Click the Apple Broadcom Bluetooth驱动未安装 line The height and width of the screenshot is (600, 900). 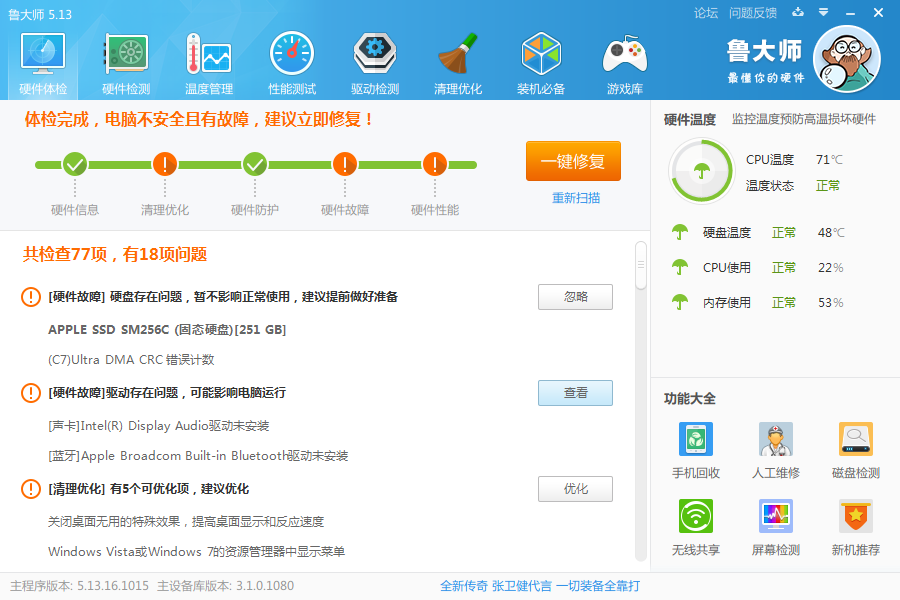198,455
